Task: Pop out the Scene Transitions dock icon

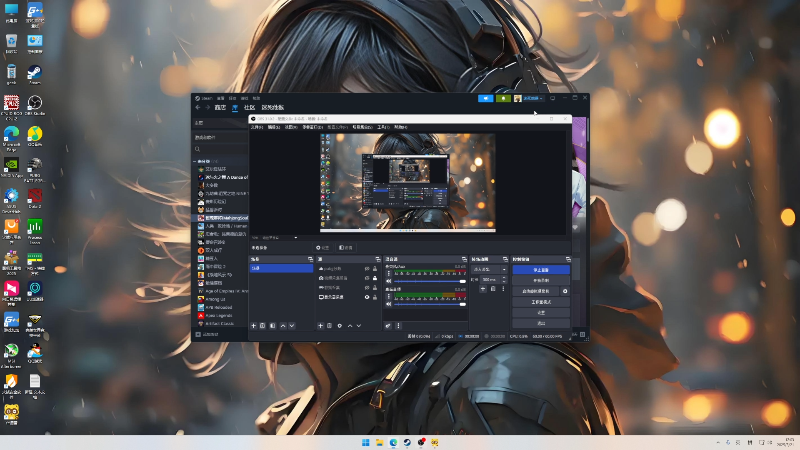Action: 505,259
